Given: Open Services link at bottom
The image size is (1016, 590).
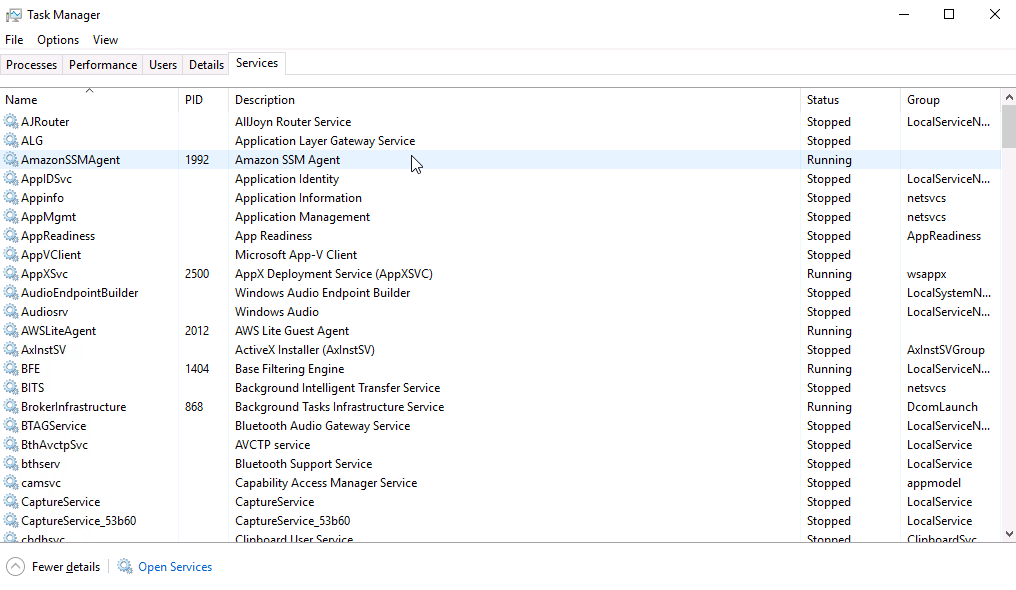Looking at the screenshot, I should [175, 567].
